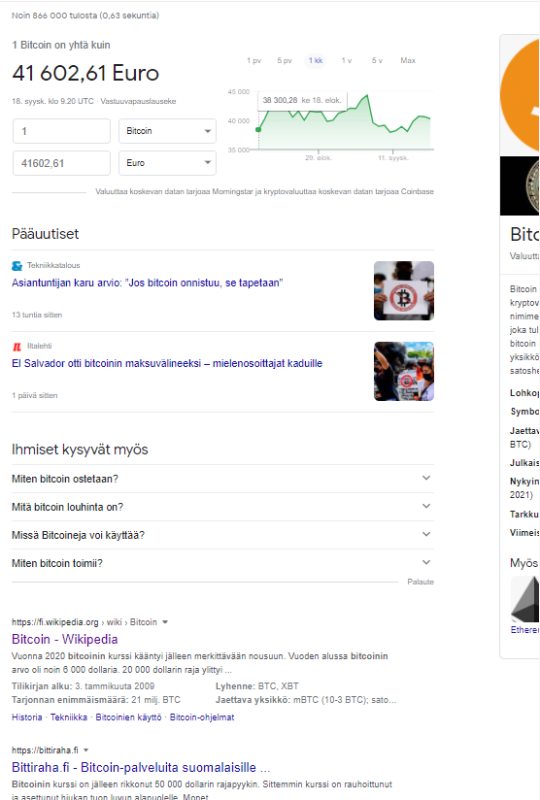
Task: Click the Bitcoin amount field showing 1
Action: pyautogui.click(x=62, y=131)
